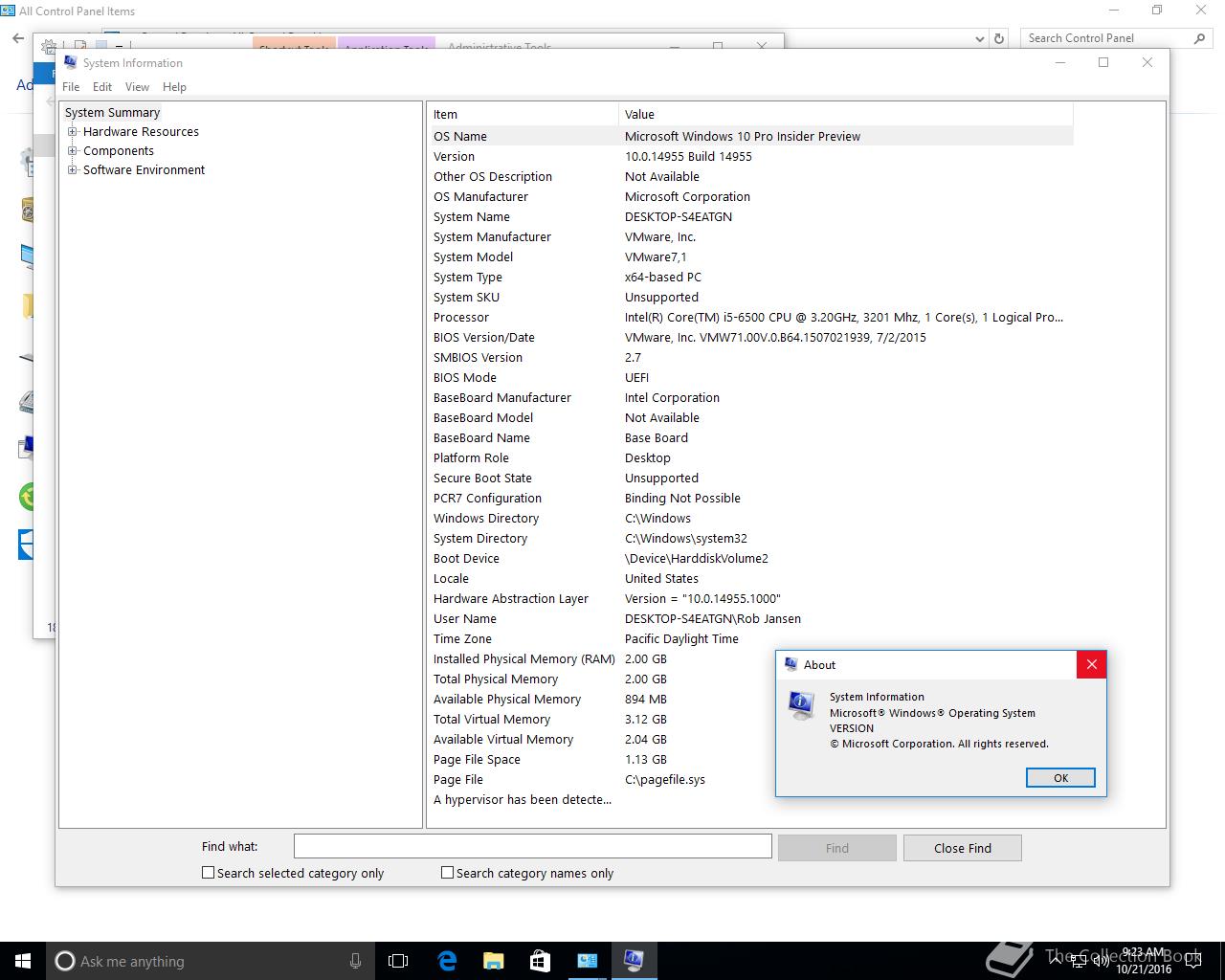Screen dimensions: 1225x980
Task: Click the System Information title bar icon
Action: pos(70,62)
